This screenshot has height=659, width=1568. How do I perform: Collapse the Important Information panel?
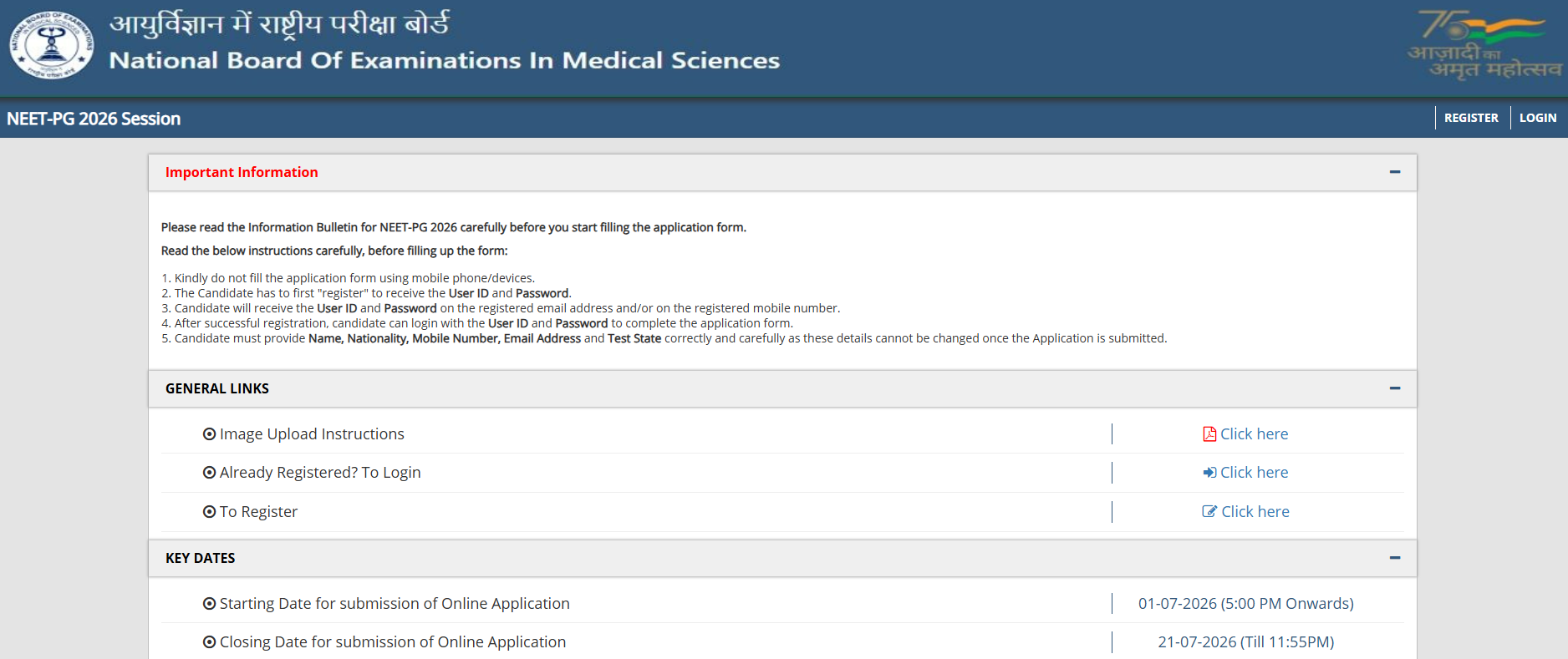1394,172
